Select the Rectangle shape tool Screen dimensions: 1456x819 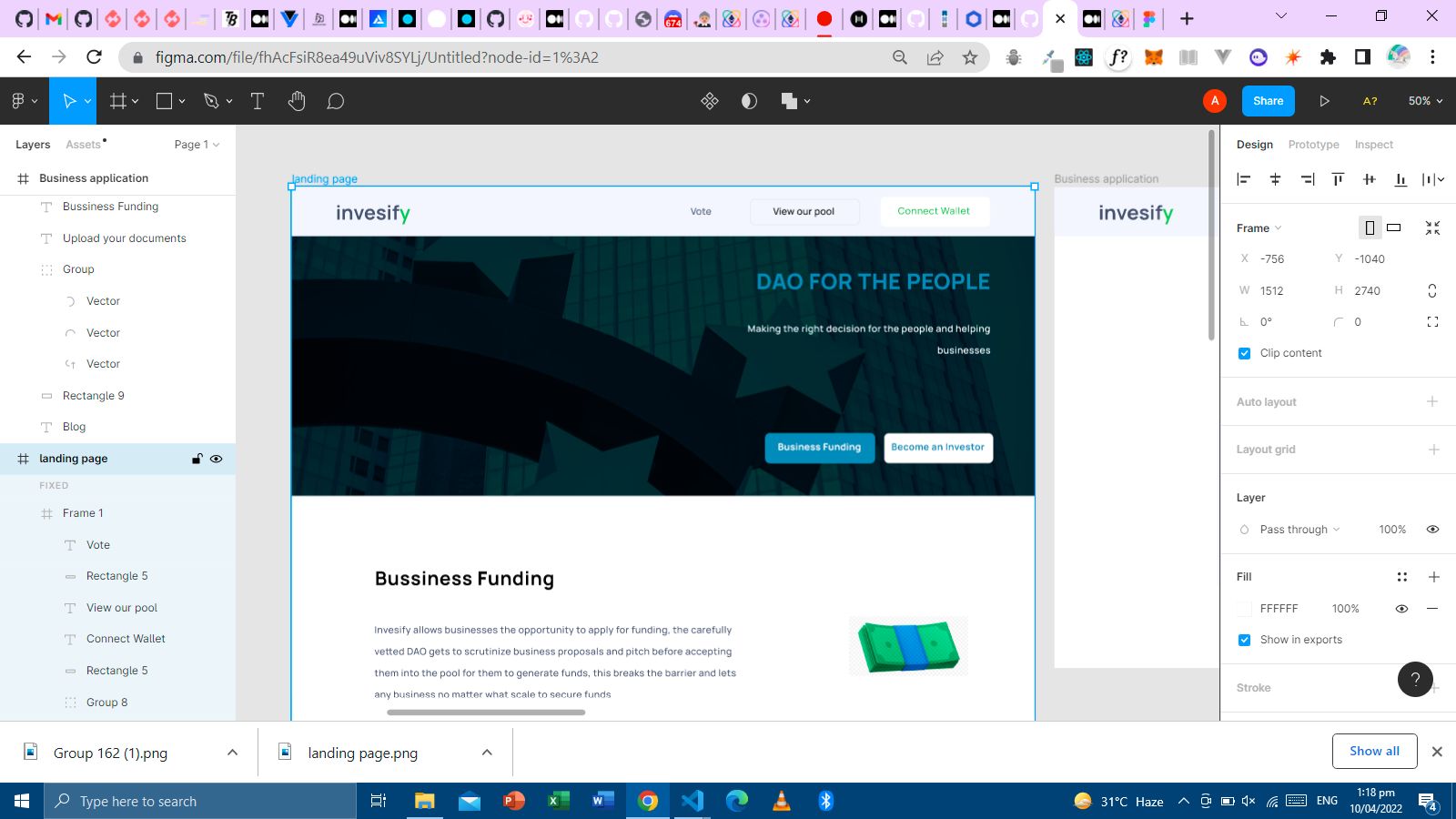(x=164, y=101)
